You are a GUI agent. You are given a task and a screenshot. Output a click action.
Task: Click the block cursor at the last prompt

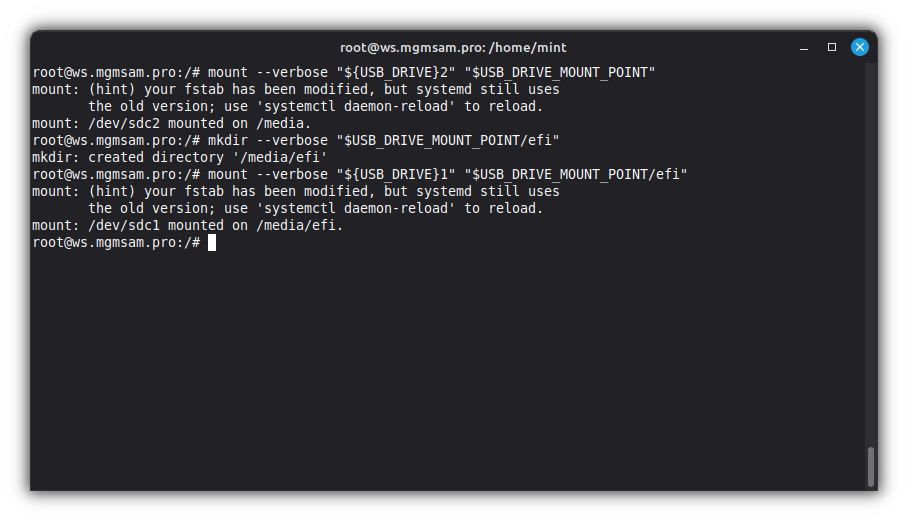point(212,243)
